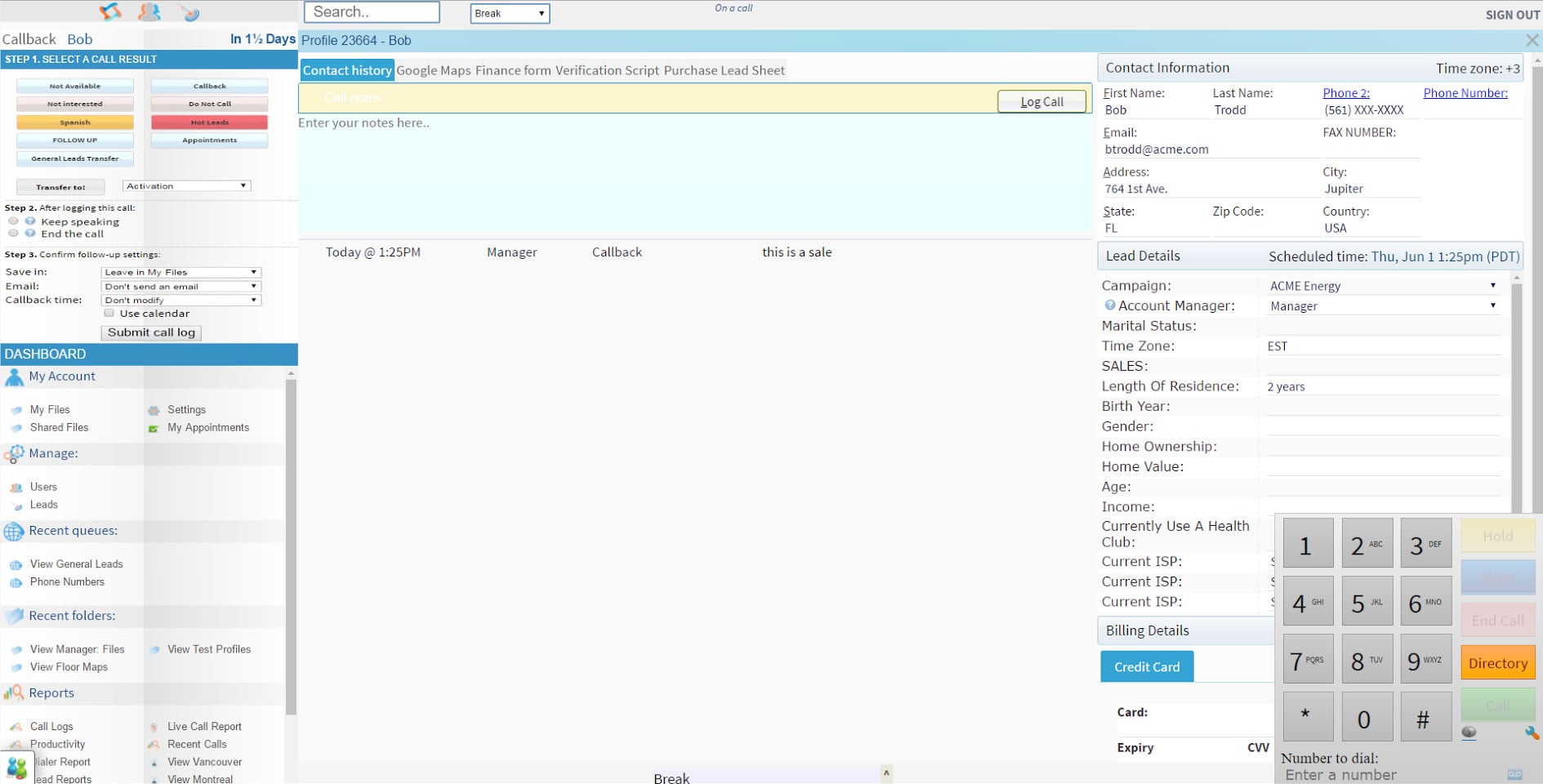Open the two-people contacts icon in top bar

(x=149, y=12)
